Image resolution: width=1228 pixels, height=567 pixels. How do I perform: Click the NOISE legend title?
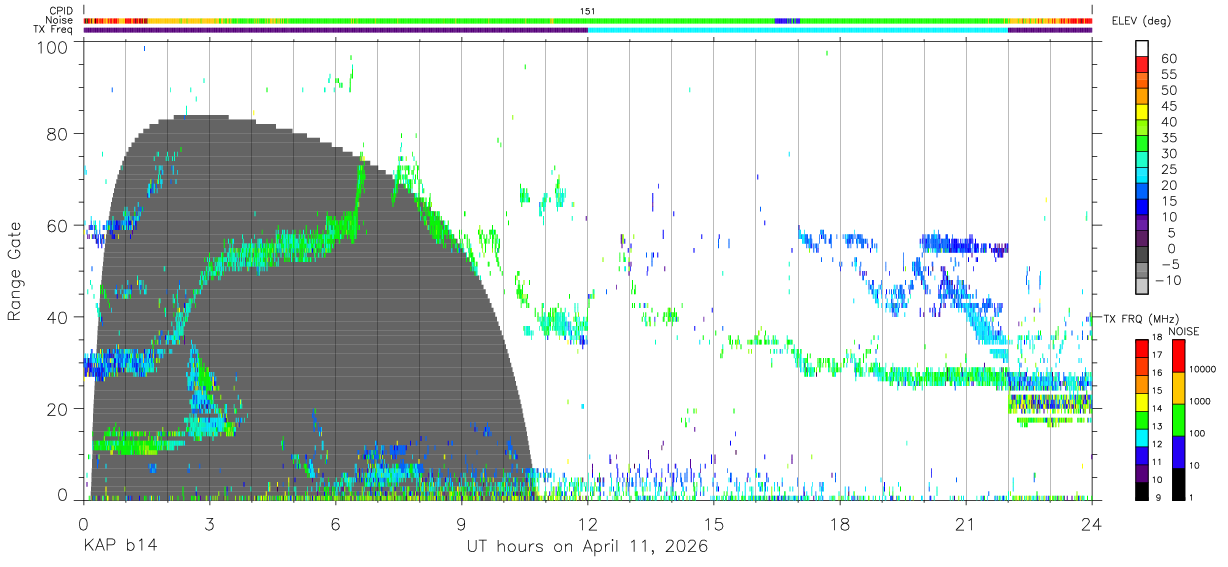click(1186, 331)
